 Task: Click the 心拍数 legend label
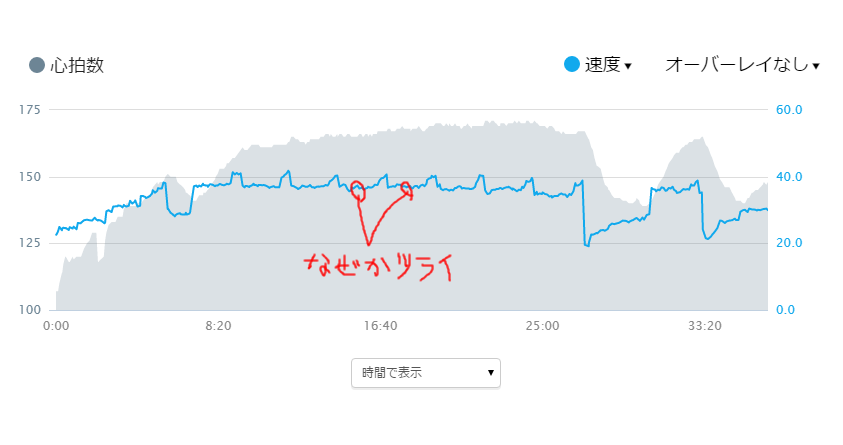coord(77,66)
